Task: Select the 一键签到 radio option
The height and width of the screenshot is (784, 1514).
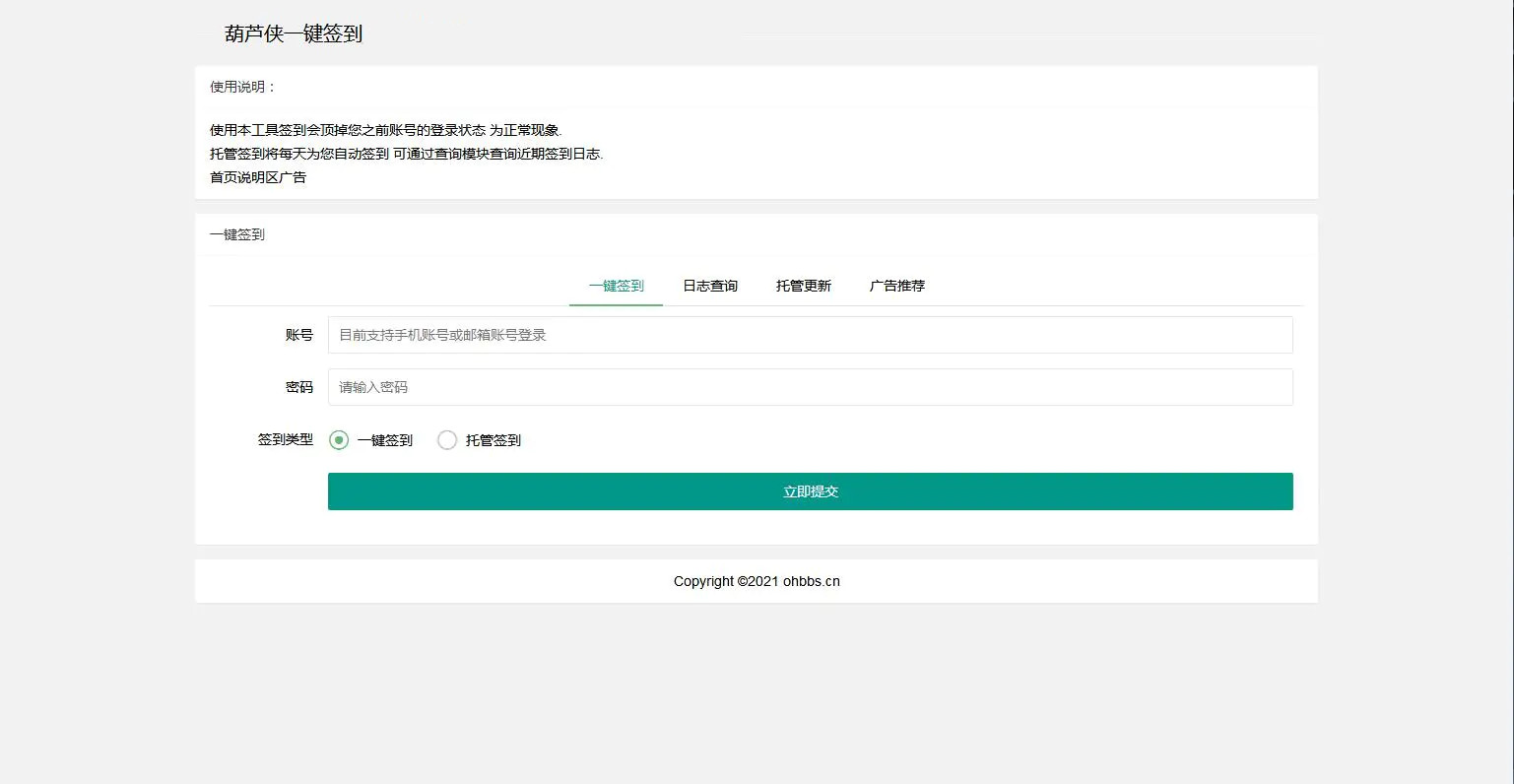Action: coord(371,440)
